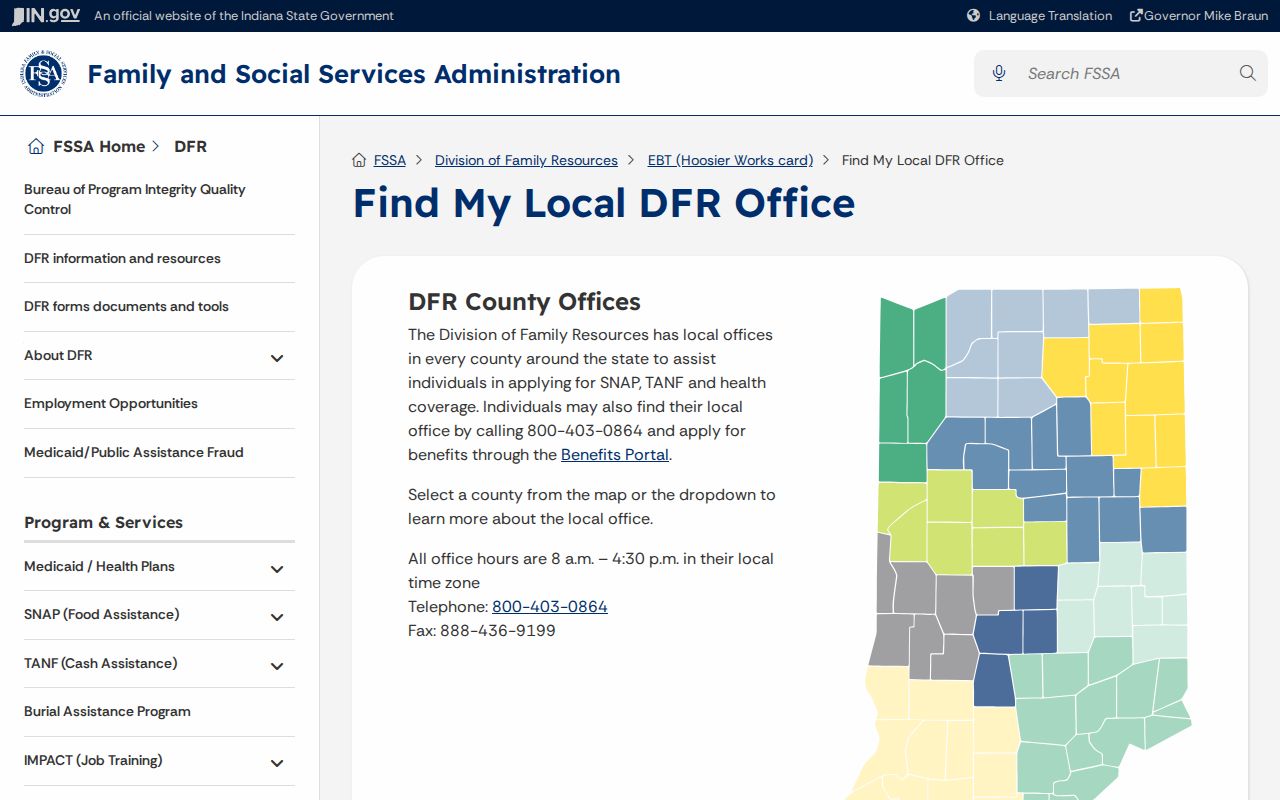The height and width of the screenshot is (800, 1280).
Task: Click the DFR sidebar heading link
Action: tap(190, 146)
